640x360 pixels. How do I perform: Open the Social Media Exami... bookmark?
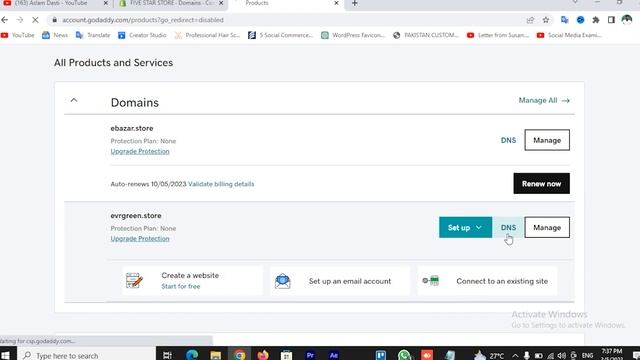569,35
